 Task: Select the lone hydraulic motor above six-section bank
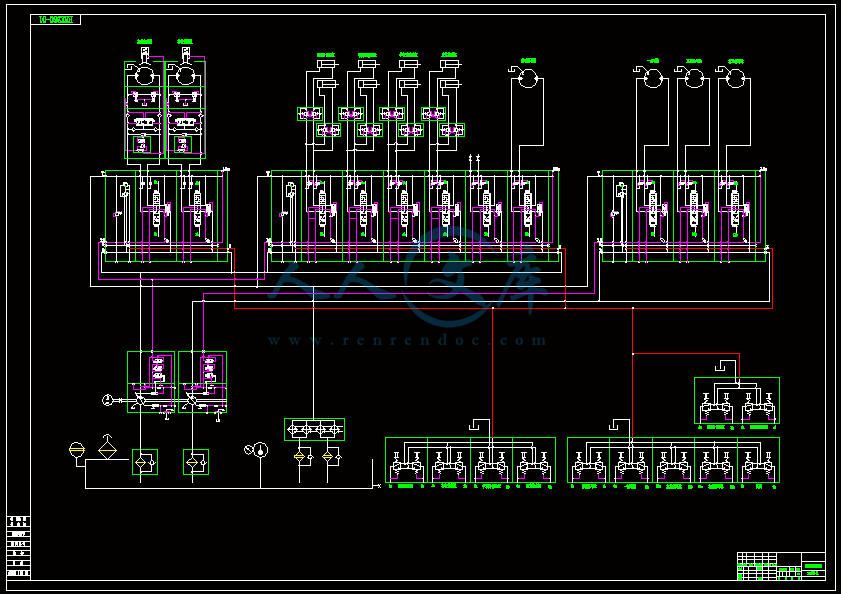528,78
